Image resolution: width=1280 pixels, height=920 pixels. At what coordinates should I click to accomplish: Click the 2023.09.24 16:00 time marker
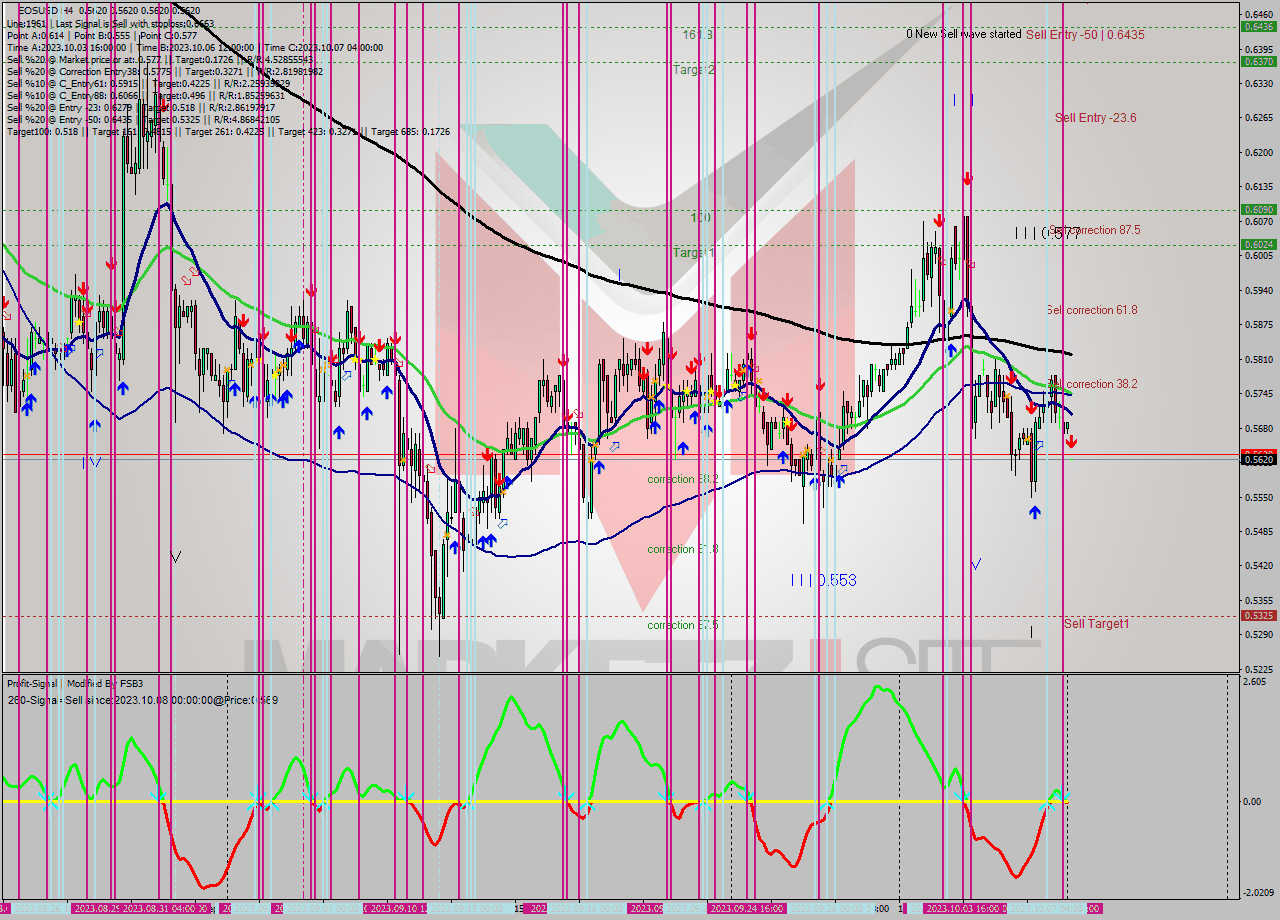point(746,909)
